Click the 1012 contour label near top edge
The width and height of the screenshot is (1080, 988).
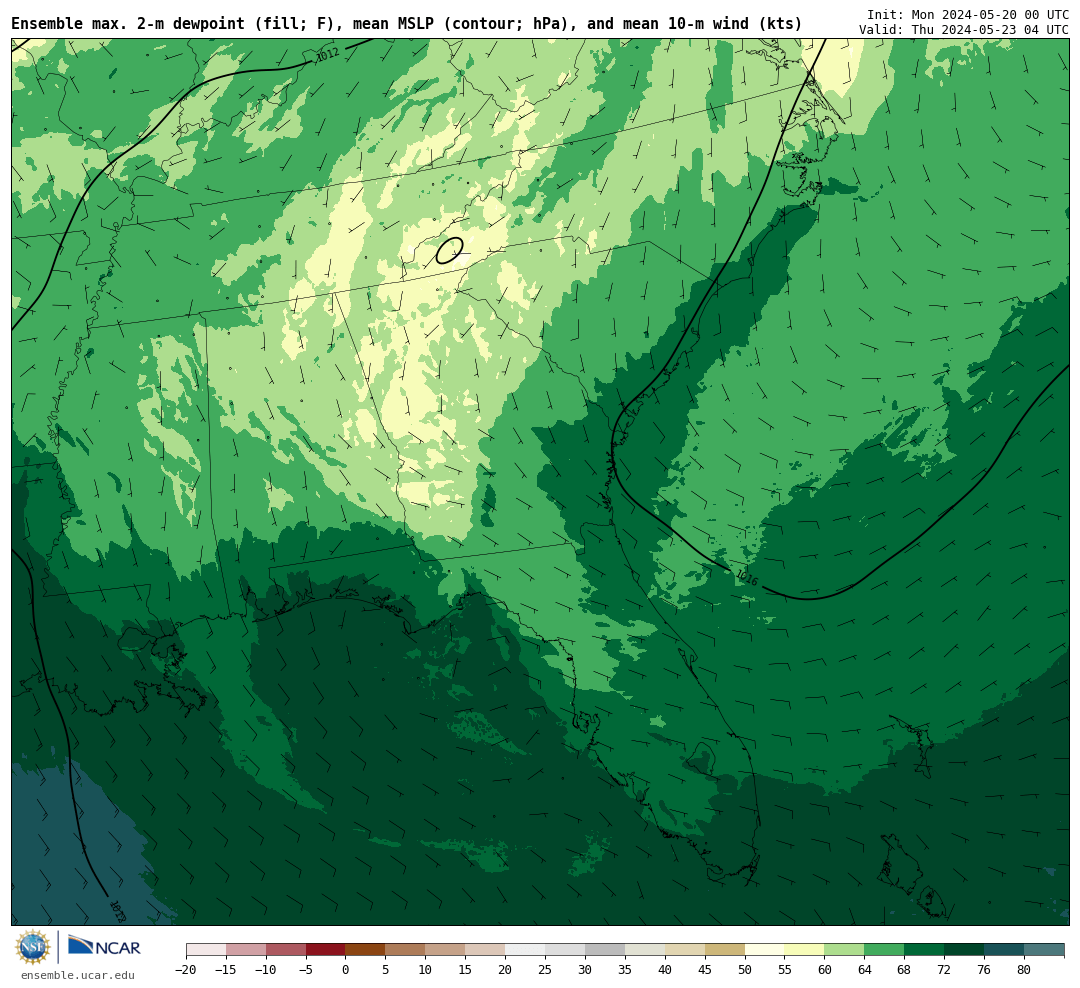click(327, 55)
